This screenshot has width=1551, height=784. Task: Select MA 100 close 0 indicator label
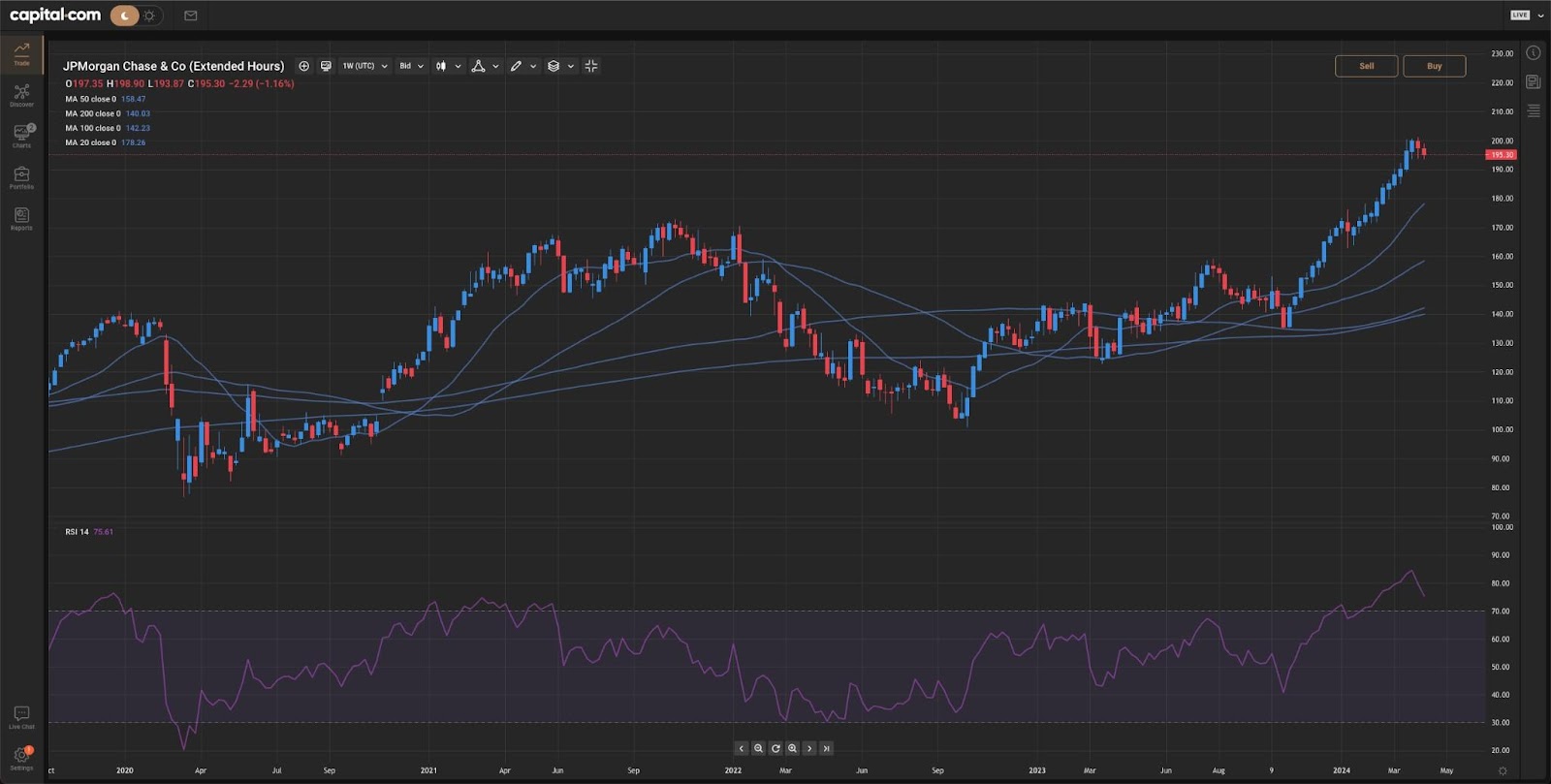[x=93, y=128]
